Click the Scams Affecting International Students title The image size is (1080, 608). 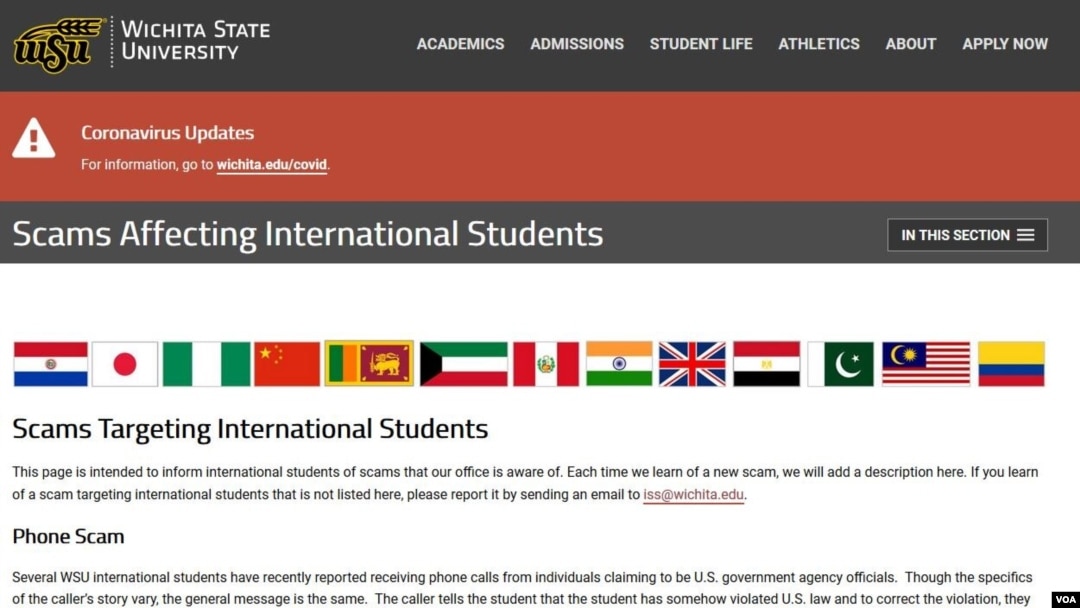click(307, 234)
